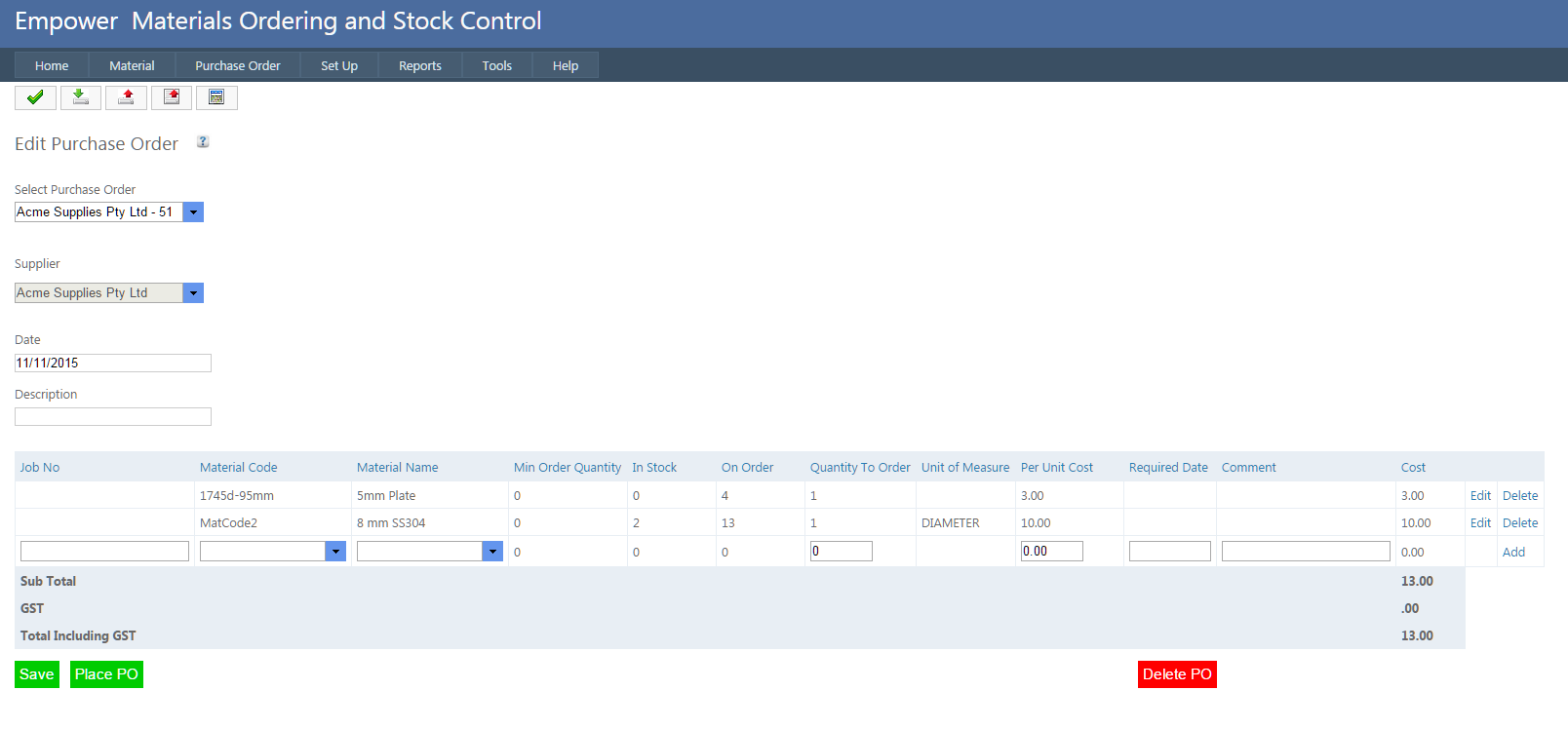Edit the 5mm Plate order line

1479,496
